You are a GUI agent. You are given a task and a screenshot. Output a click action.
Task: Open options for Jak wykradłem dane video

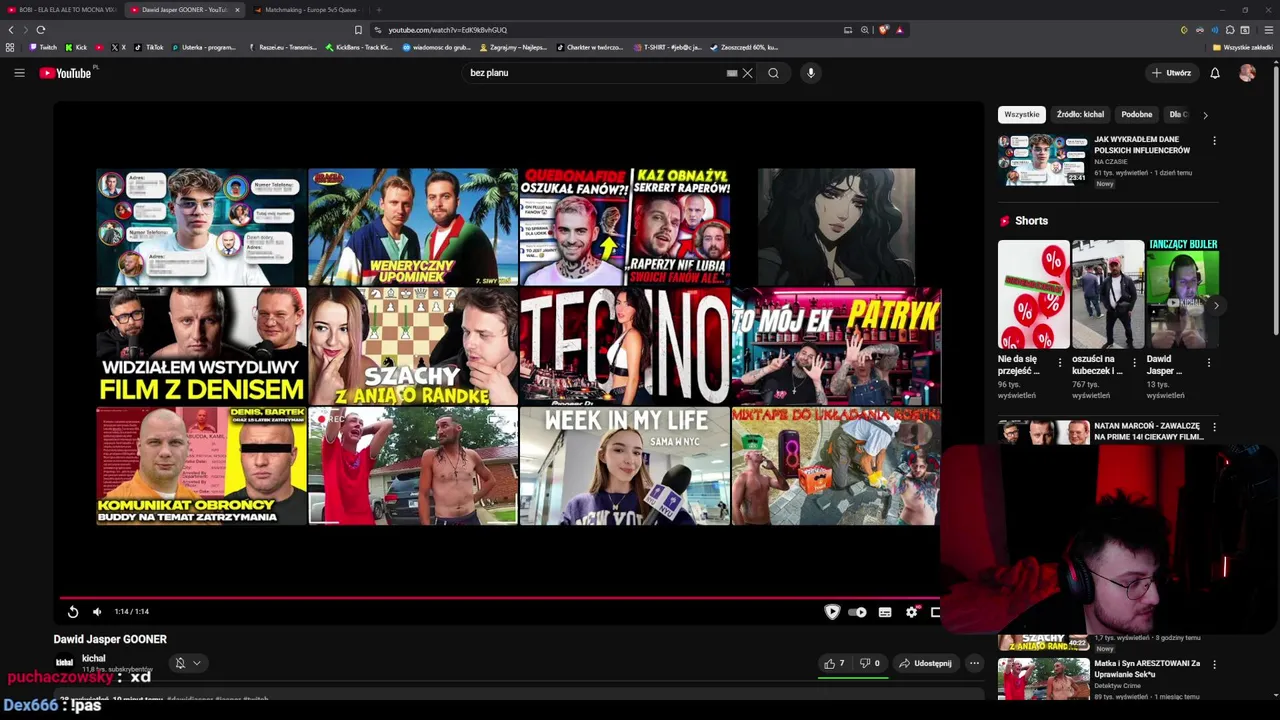pos(1214,141)
